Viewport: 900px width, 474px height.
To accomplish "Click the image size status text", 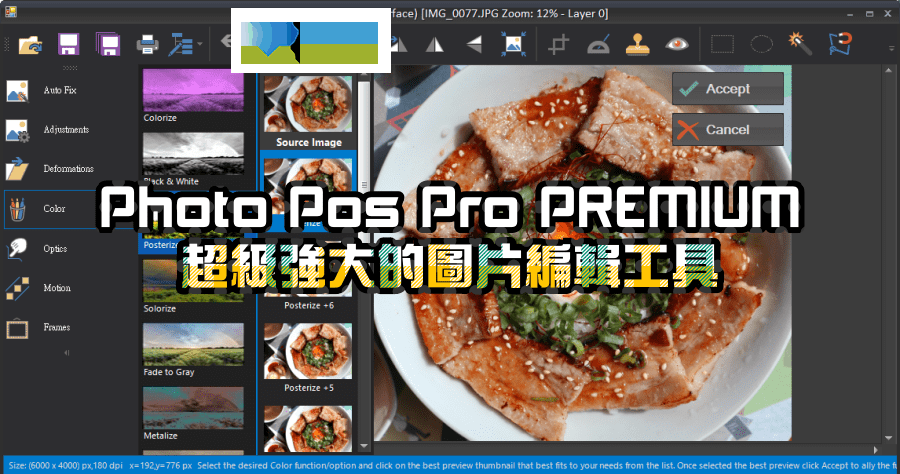I will point(65,465).
